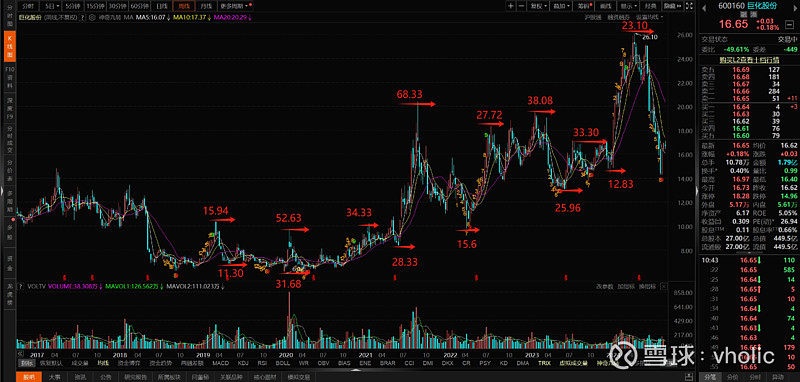Select the 日线 daily period

click(x=162, y=6)
